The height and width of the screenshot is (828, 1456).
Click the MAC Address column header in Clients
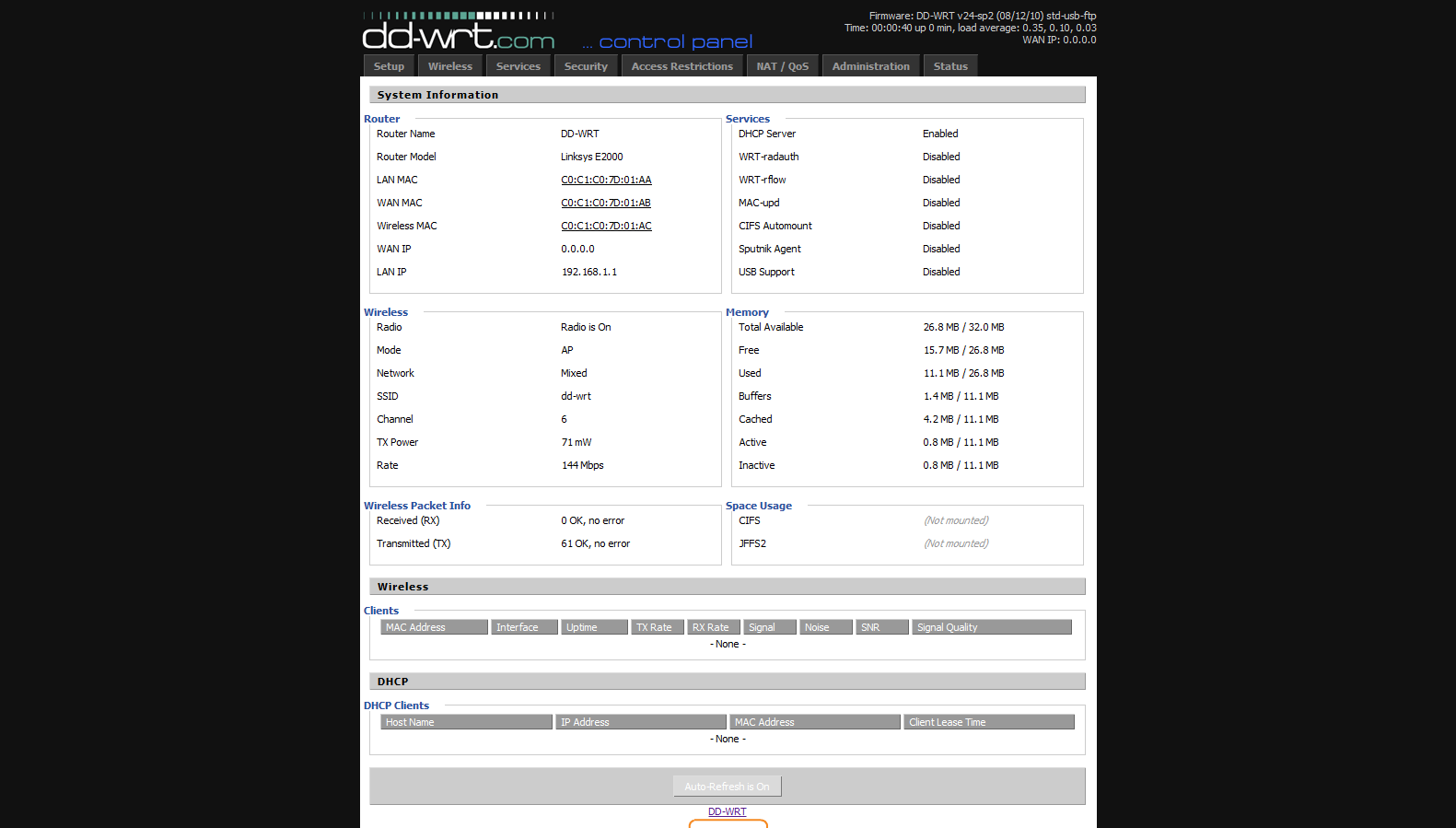[434, 627]
